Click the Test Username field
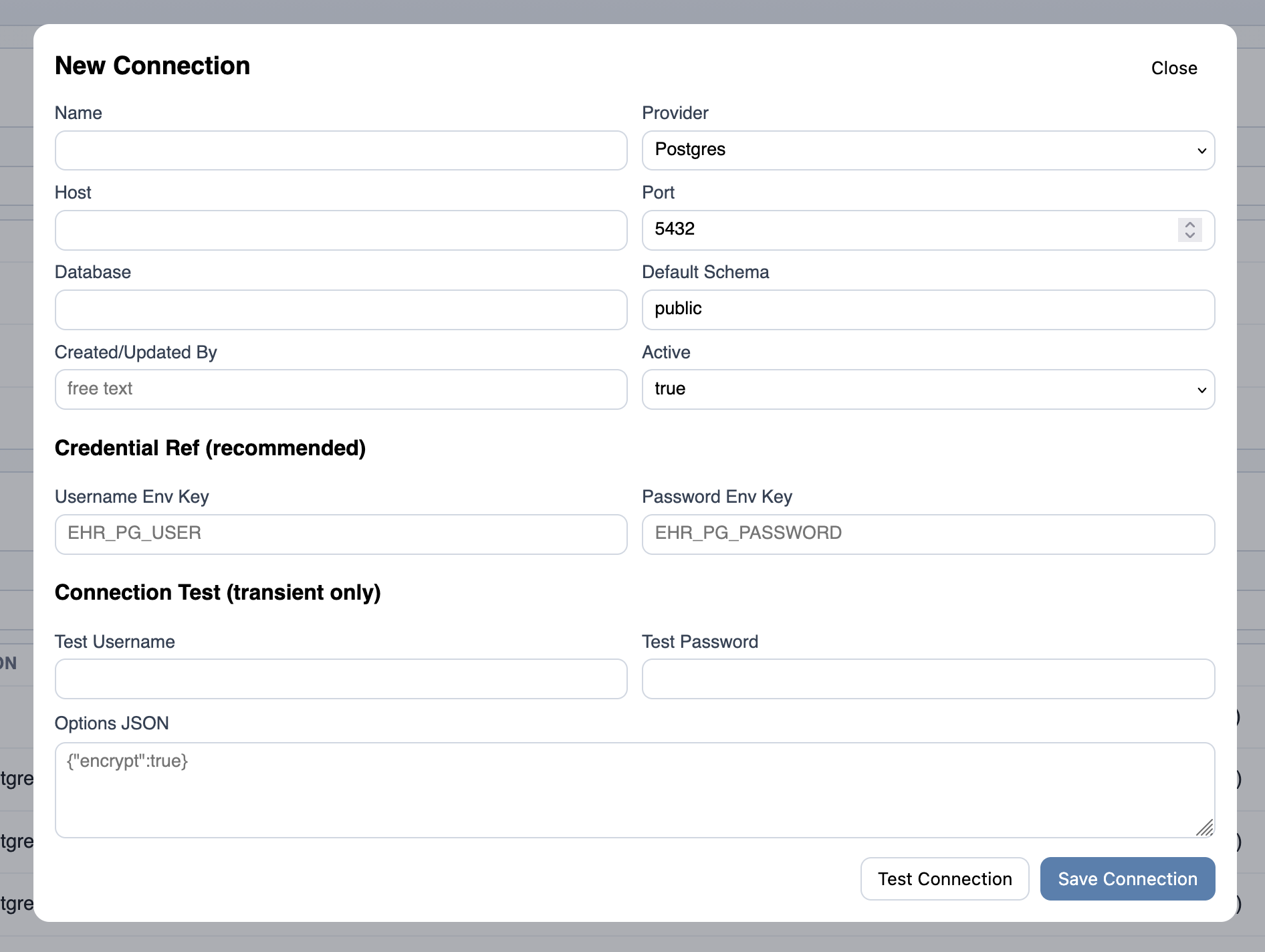The height and width of the screenshot is (952, 1265). (341, 679)
